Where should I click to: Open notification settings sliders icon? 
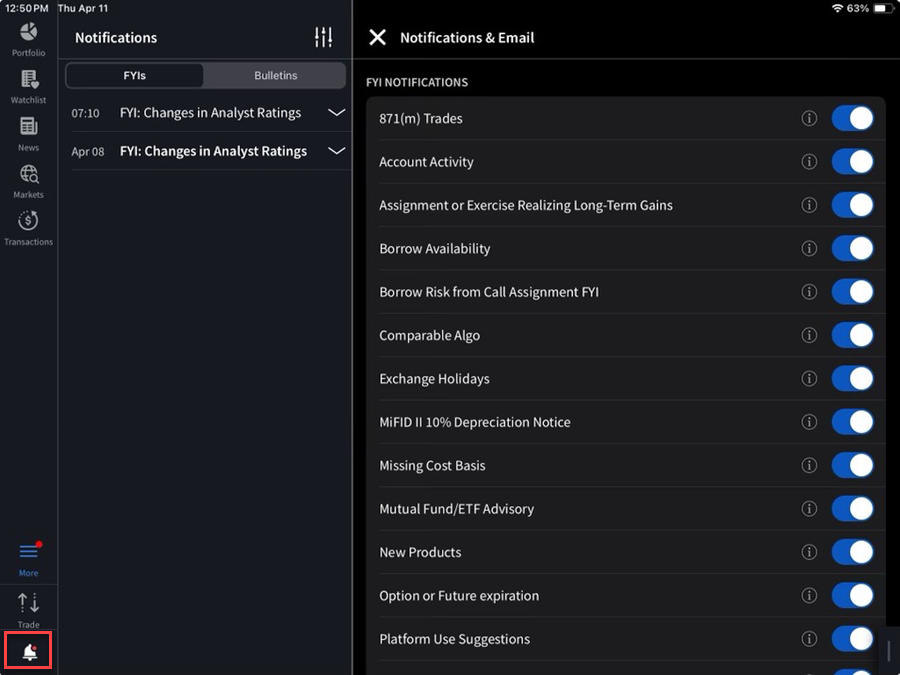(x=323, y=37)
